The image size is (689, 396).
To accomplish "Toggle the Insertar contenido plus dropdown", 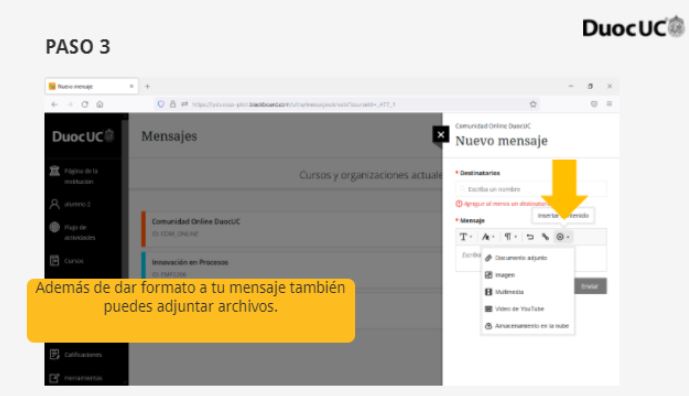I will (562, 236).
